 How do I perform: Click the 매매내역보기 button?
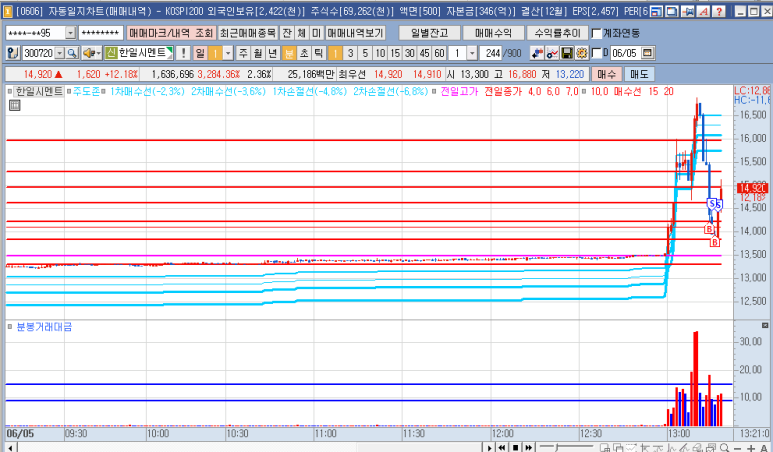point(355,33)
